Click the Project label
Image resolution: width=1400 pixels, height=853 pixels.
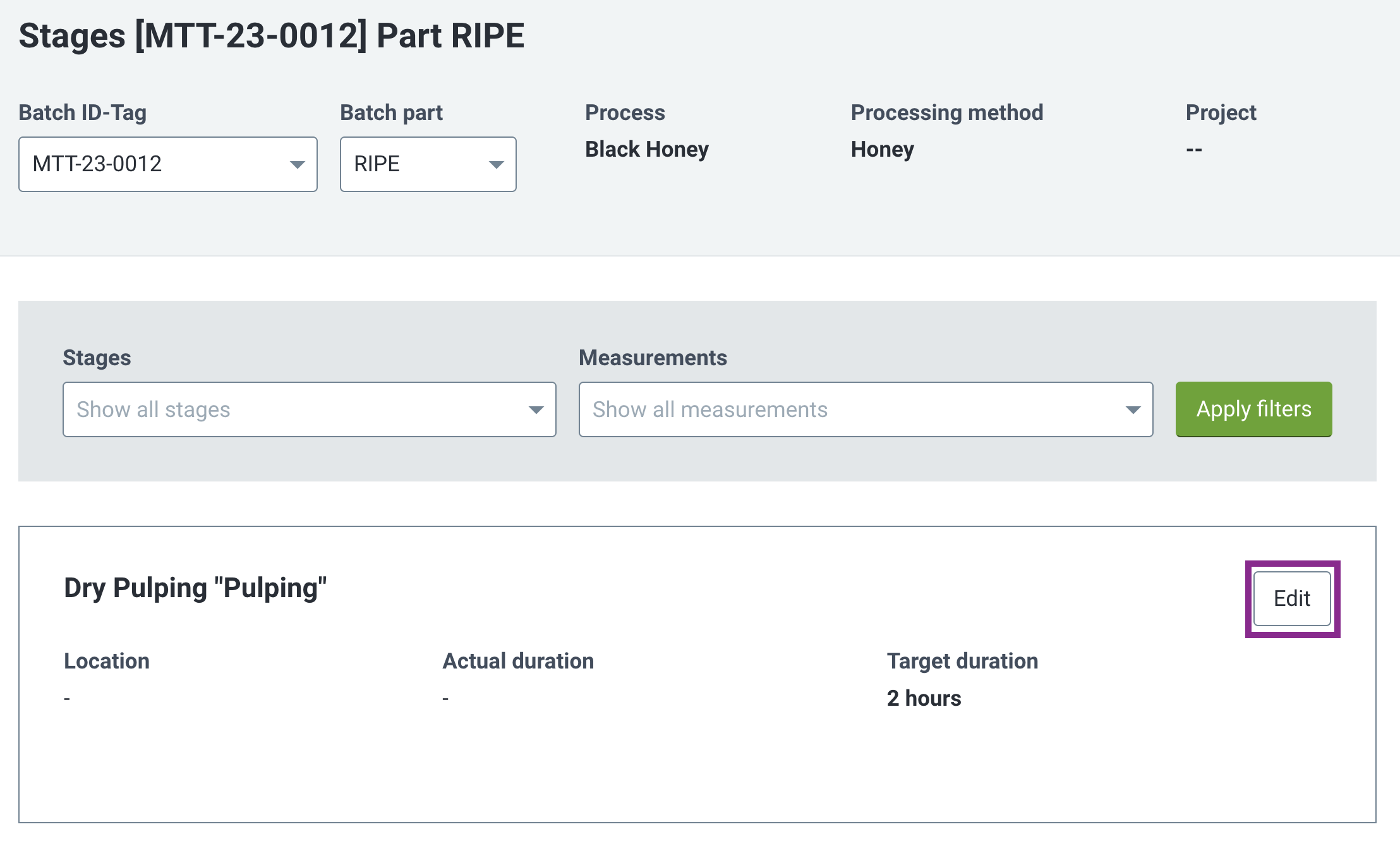(x=1221, y=112)
